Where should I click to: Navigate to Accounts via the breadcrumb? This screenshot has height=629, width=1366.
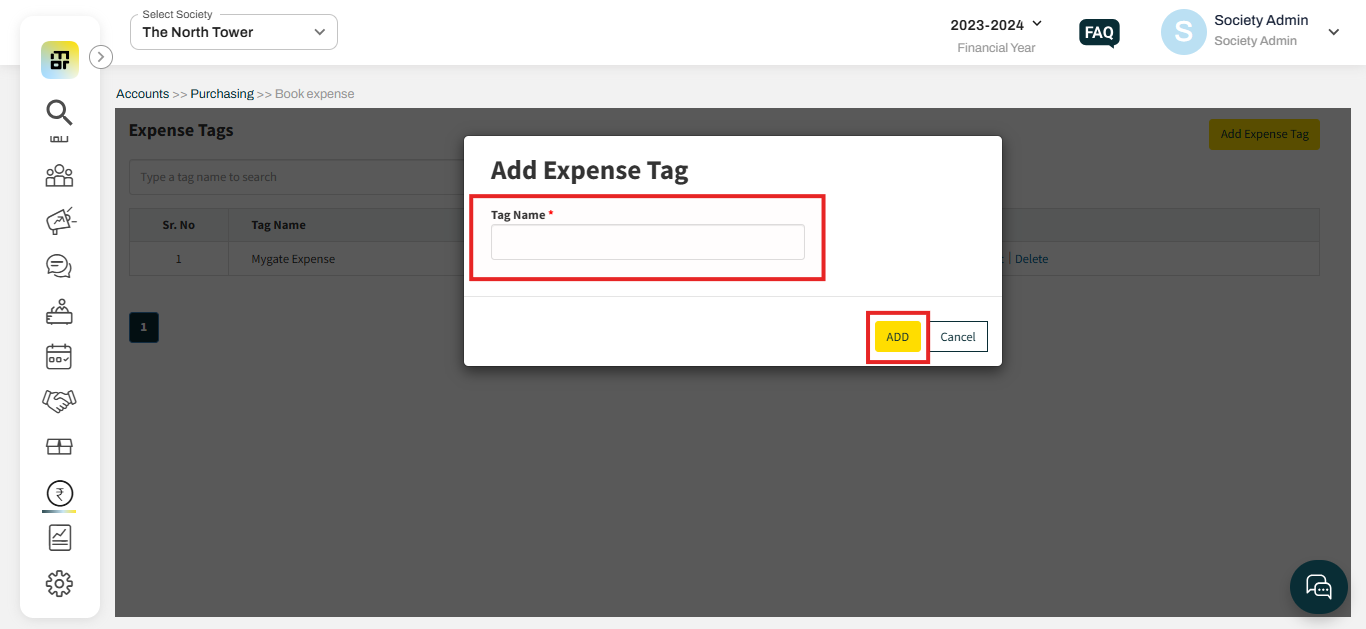click(142, 93)
